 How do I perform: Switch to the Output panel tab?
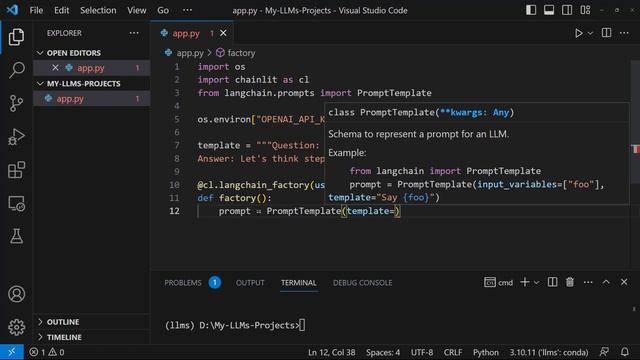point(250,282)
